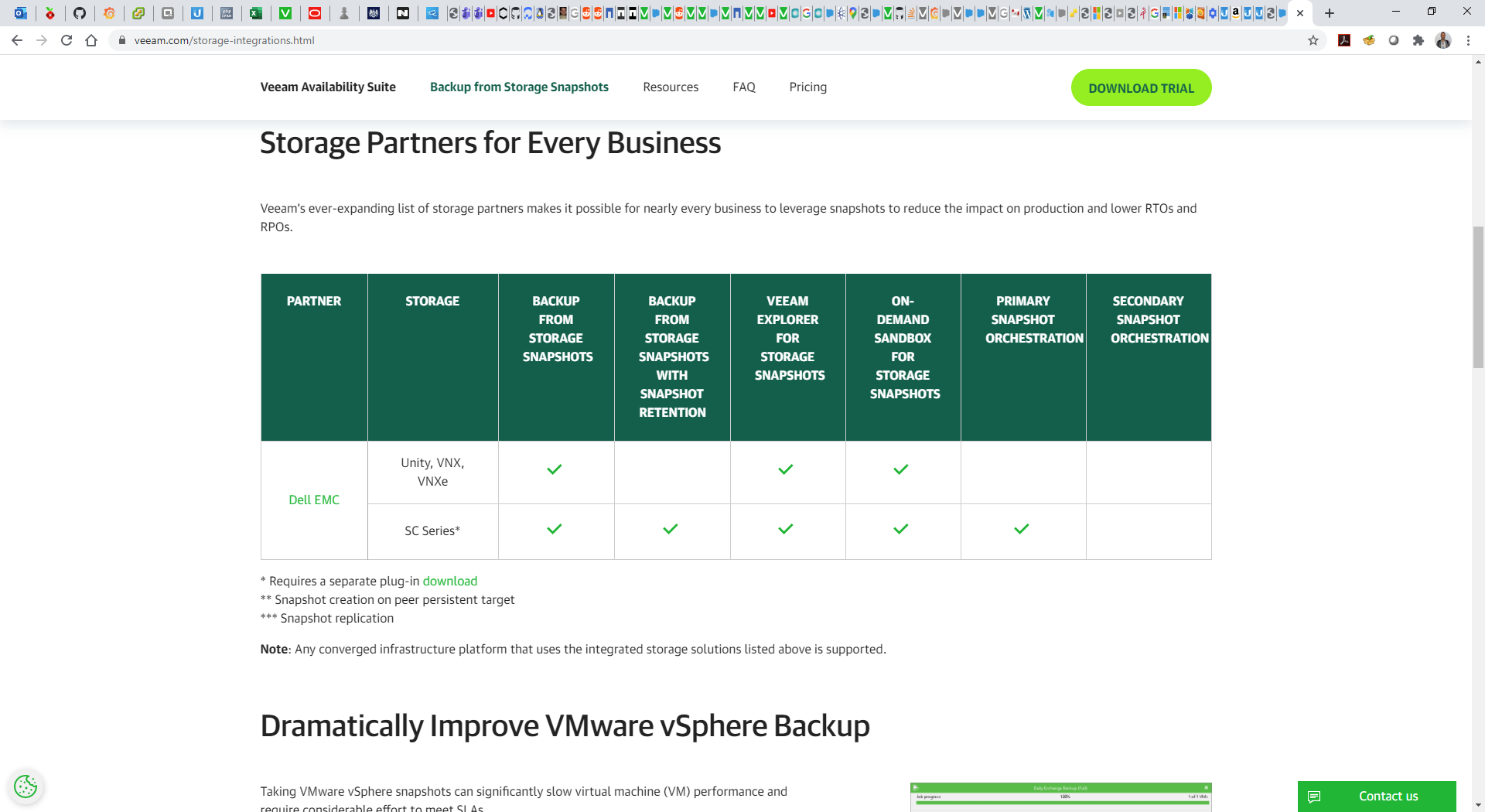Switch to the pinned GitHub tab
Viewport: 1485px width, 812px height.
(x=80, y=13)
